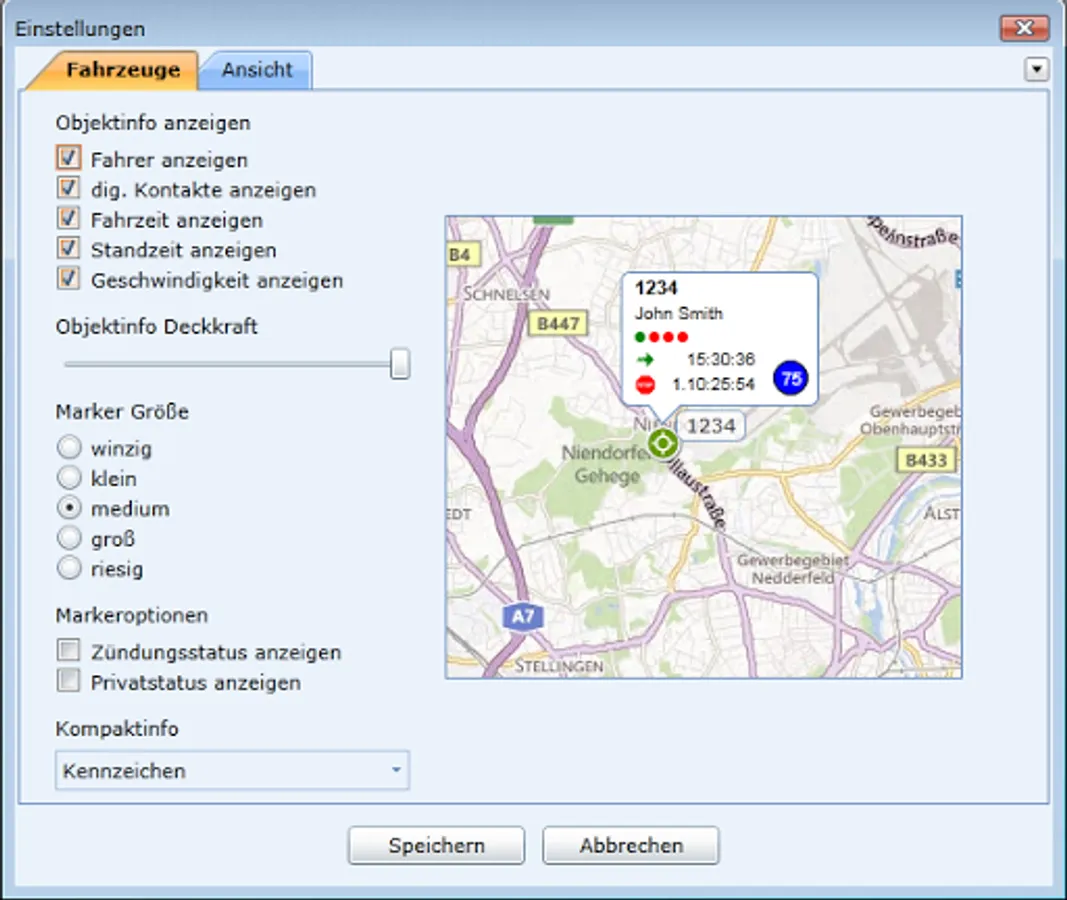
Task: Click the blue 75 speed badge
Action: tap(791, 378)
